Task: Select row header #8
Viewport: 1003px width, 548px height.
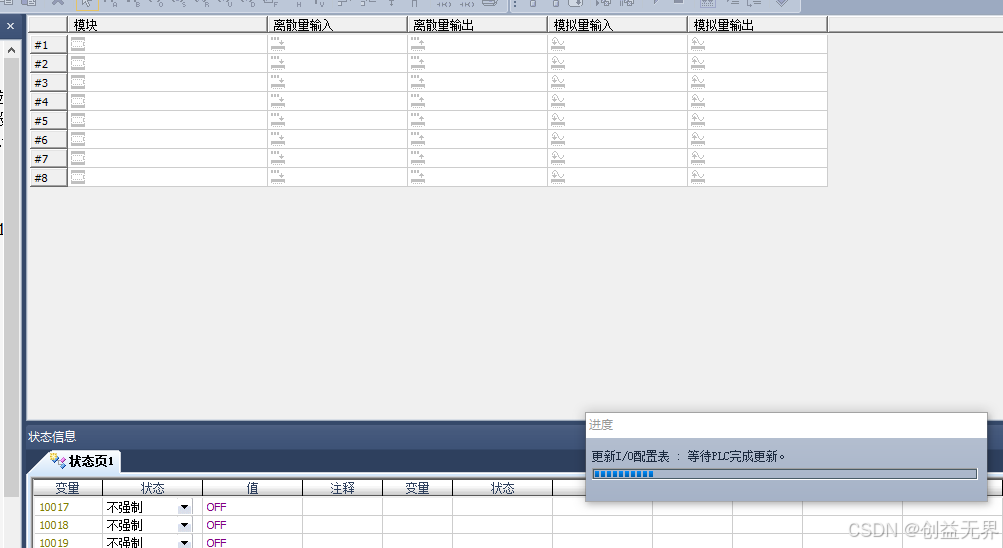Action: coord(48,177)
